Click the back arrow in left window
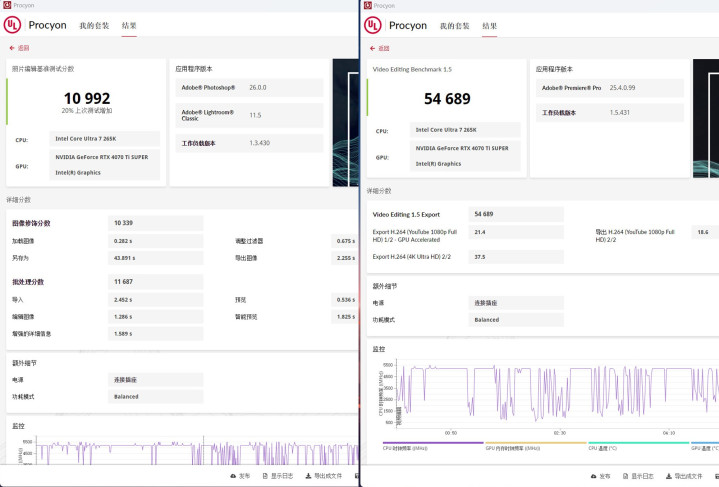This screenshot has width=719, height=487. tap(12, 48)
